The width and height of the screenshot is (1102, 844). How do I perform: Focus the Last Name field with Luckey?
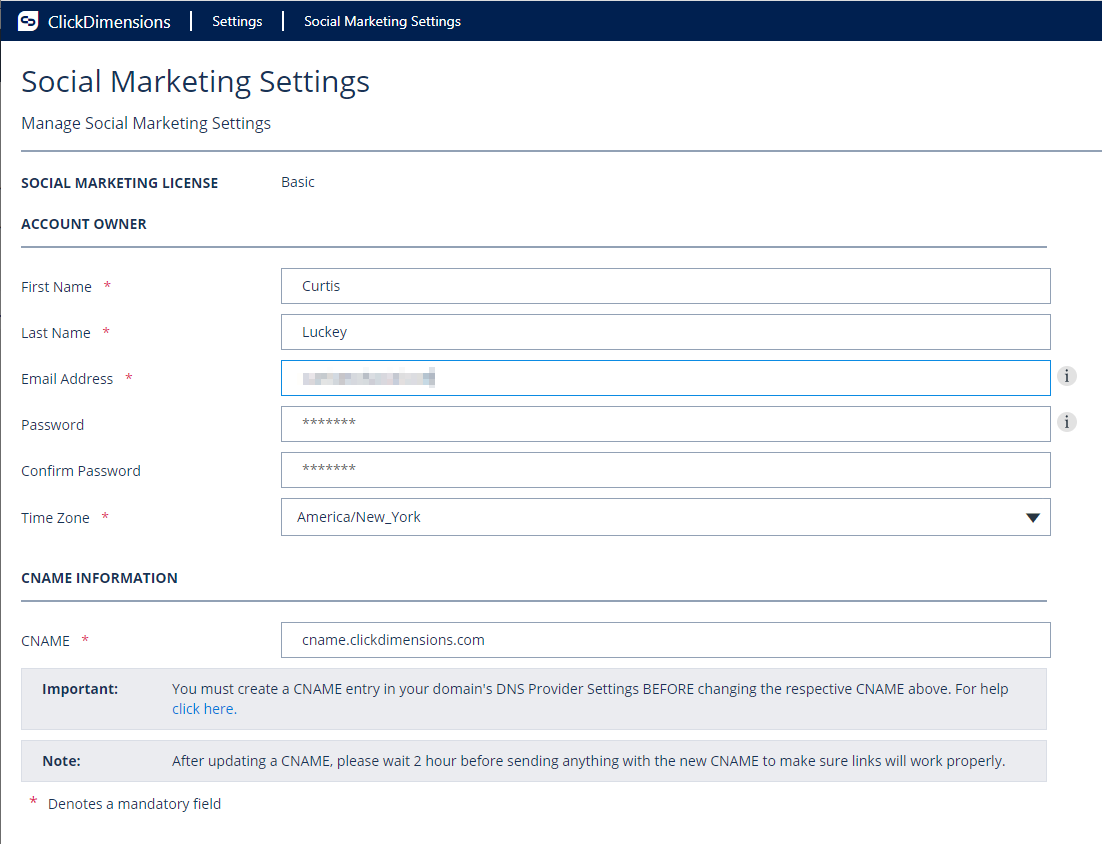coord(666,332)
